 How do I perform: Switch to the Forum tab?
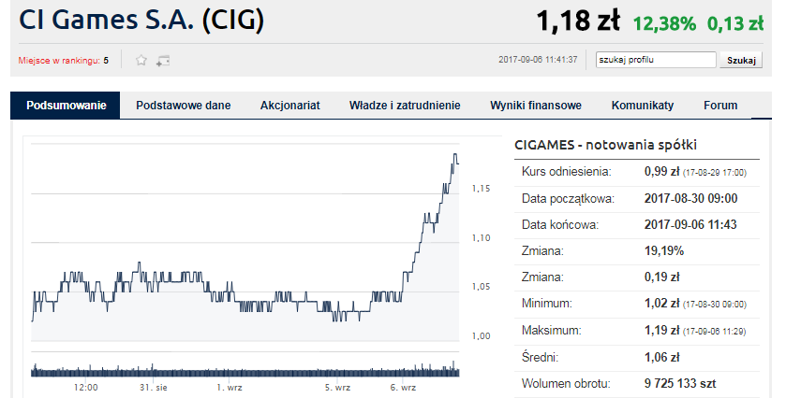[720, 105]
